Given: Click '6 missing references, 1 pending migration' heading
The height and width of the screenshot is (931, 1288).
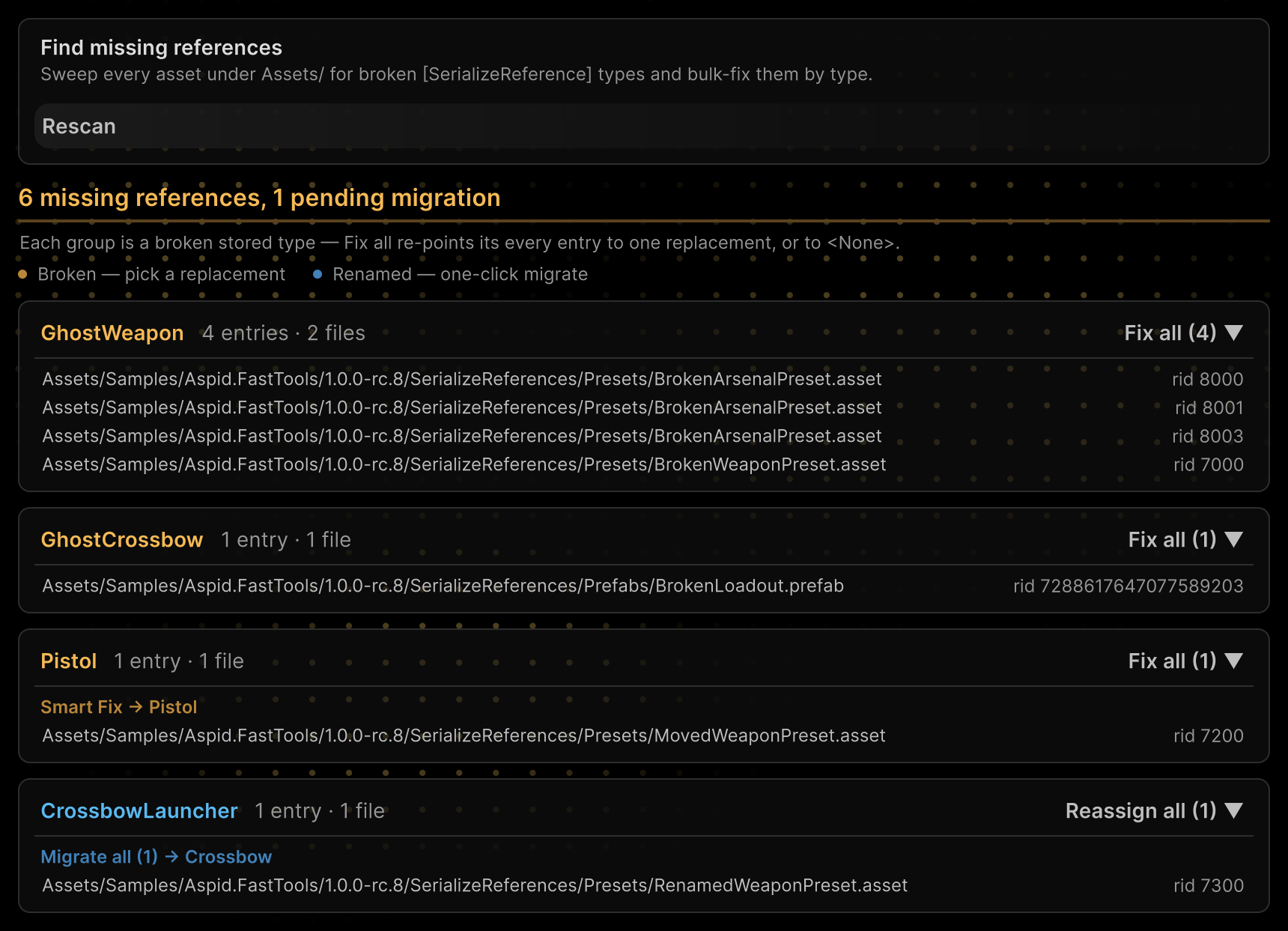Looking at the screenshot, I should pos(259,198).
